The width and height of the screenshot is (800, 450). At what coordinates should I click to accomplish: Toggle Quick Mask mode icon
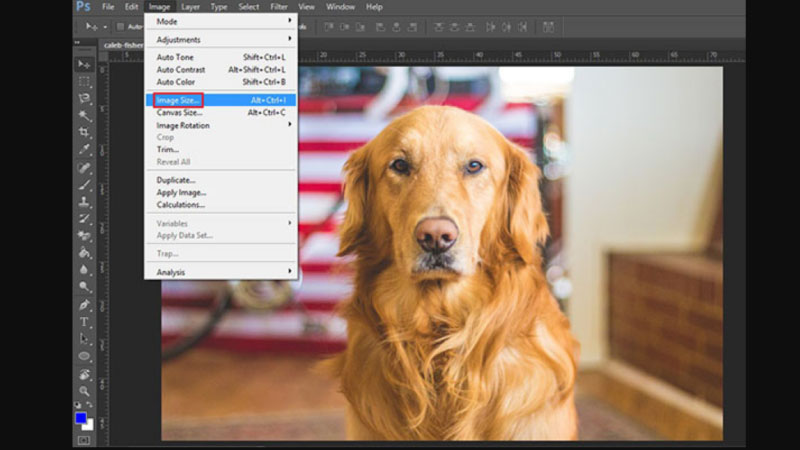84,440
